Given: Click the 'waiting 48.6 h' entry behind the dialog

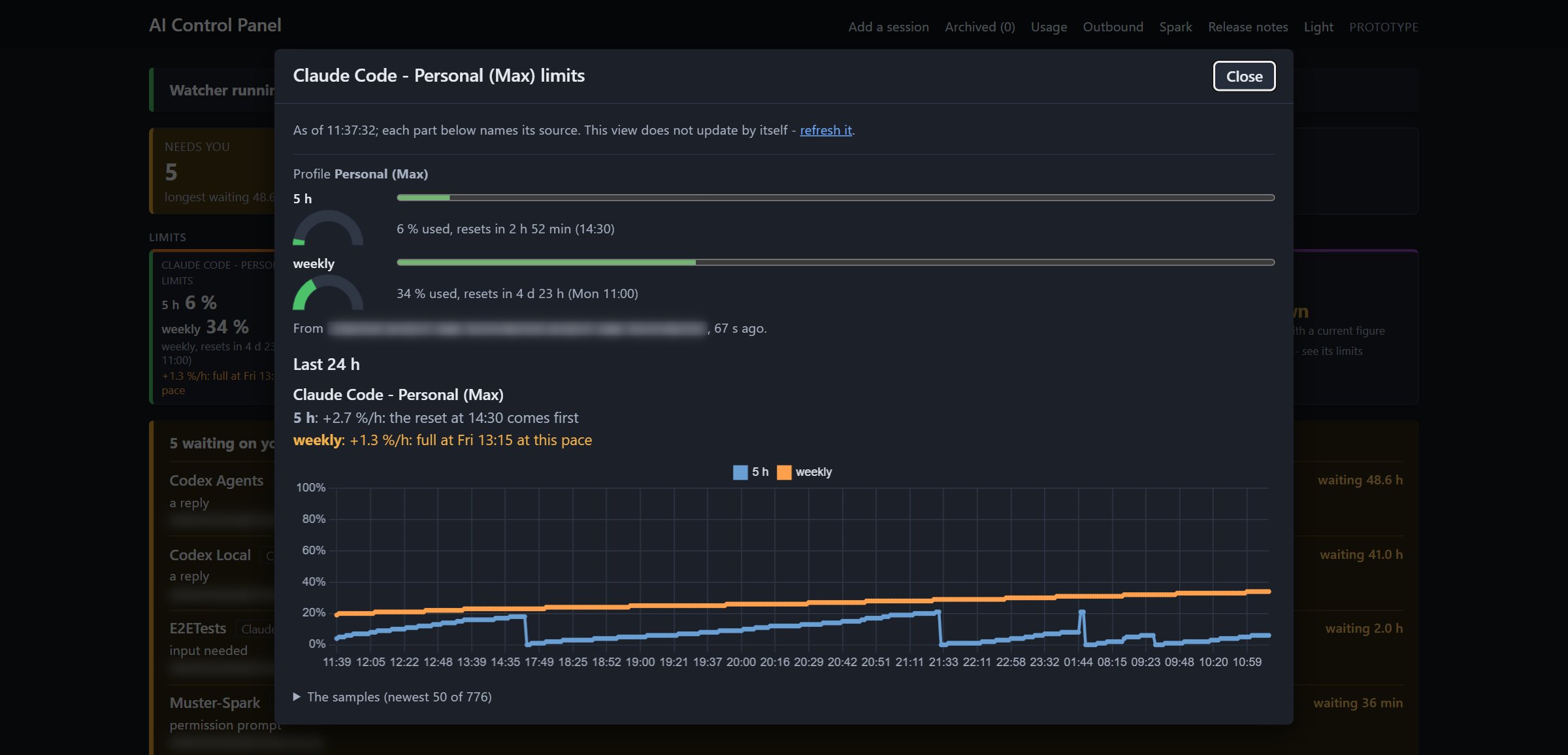Looking at the screenshot, I should (x=1360, y=480).
